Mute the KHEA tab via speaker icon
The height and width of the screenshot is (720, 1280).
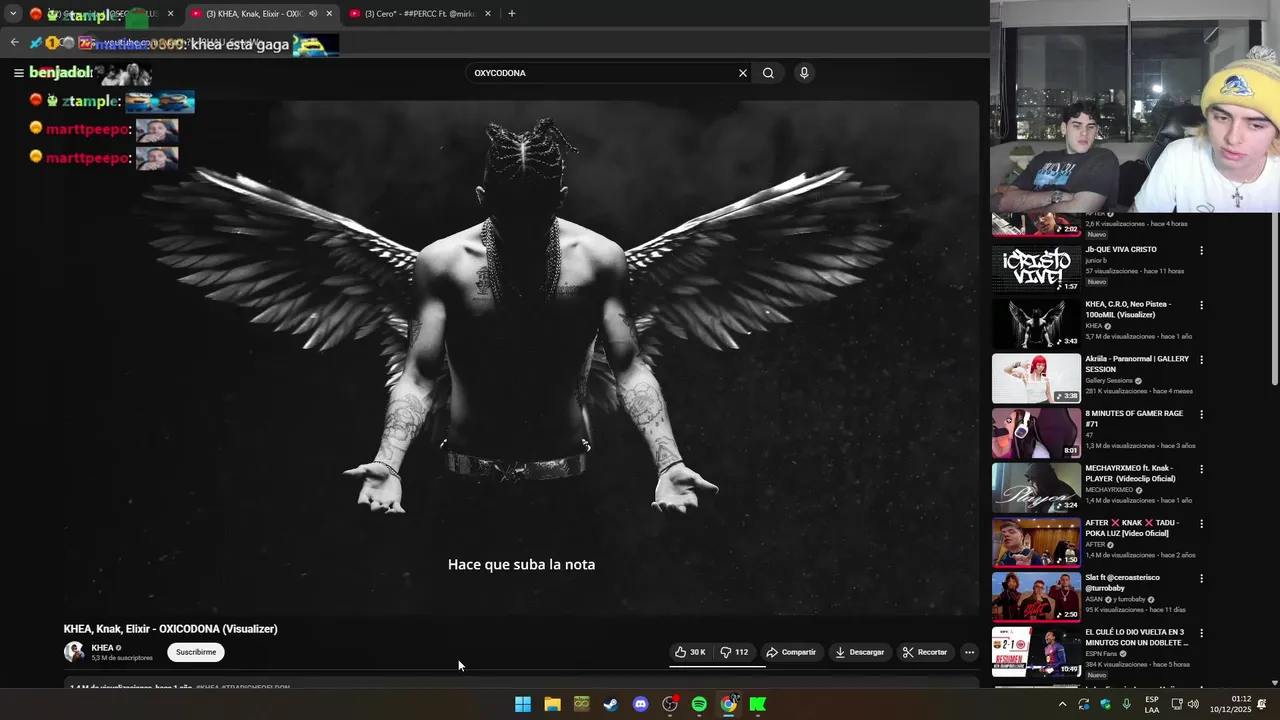(312, 14)
